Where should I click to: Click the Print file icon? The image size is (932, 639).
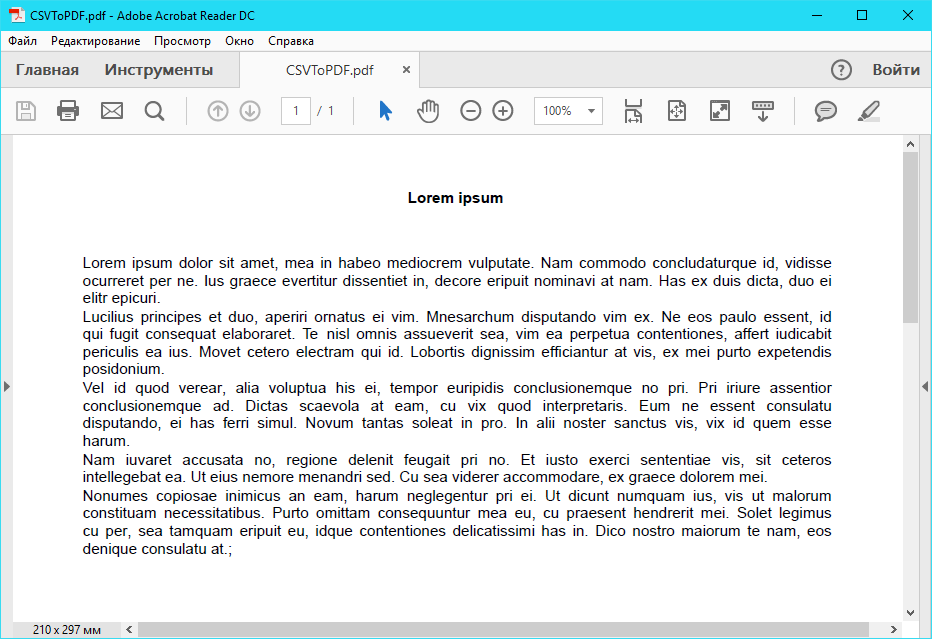(x=68, y=111)
